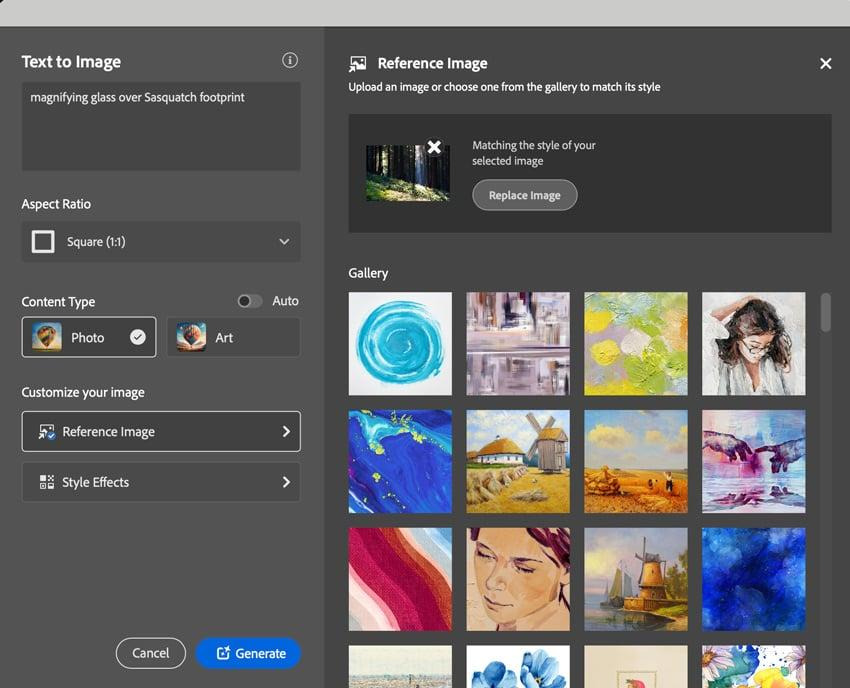This screenshot has height=688, width=850.
Task: Select the farmhouse and windmill painting
Action: point(518,461)
